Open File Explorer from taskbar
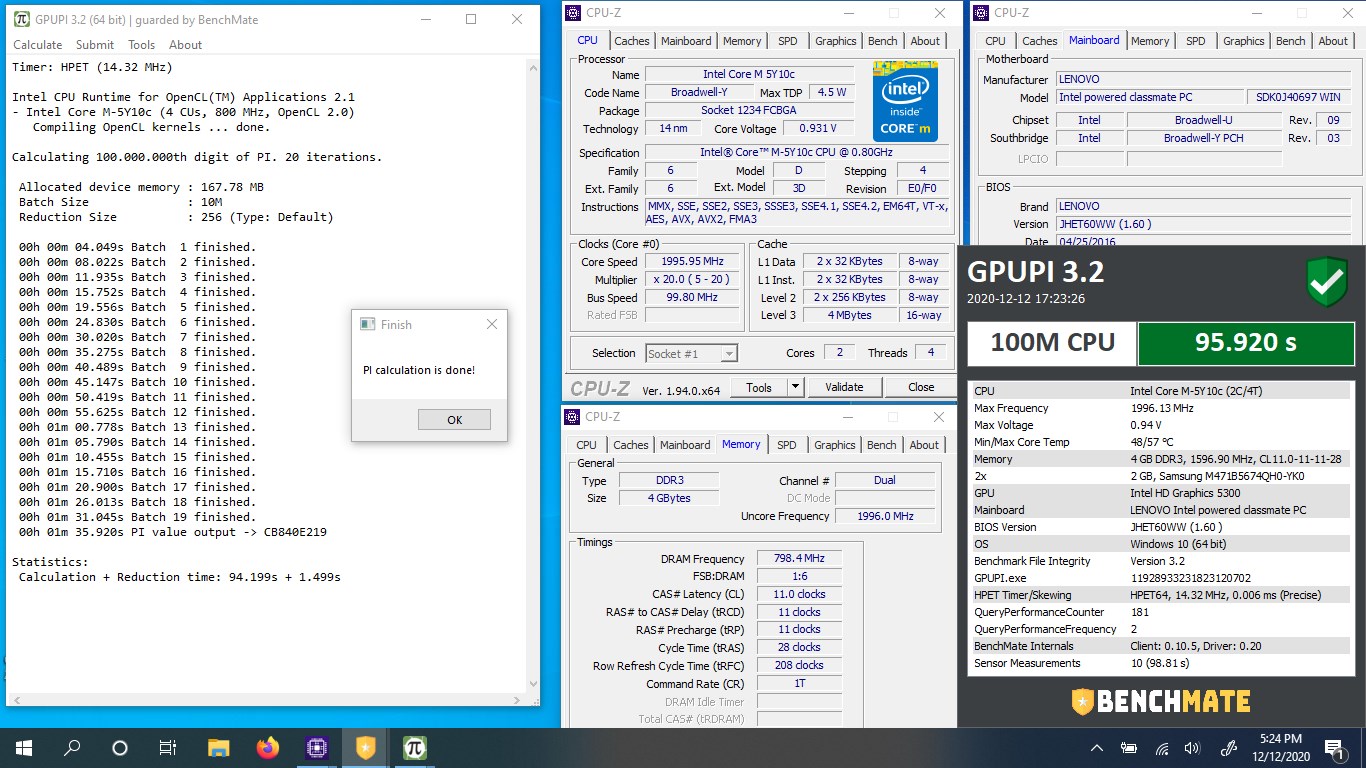Image resolution: width=1366 pixels, height=768 pixels. tap(218, 747)
